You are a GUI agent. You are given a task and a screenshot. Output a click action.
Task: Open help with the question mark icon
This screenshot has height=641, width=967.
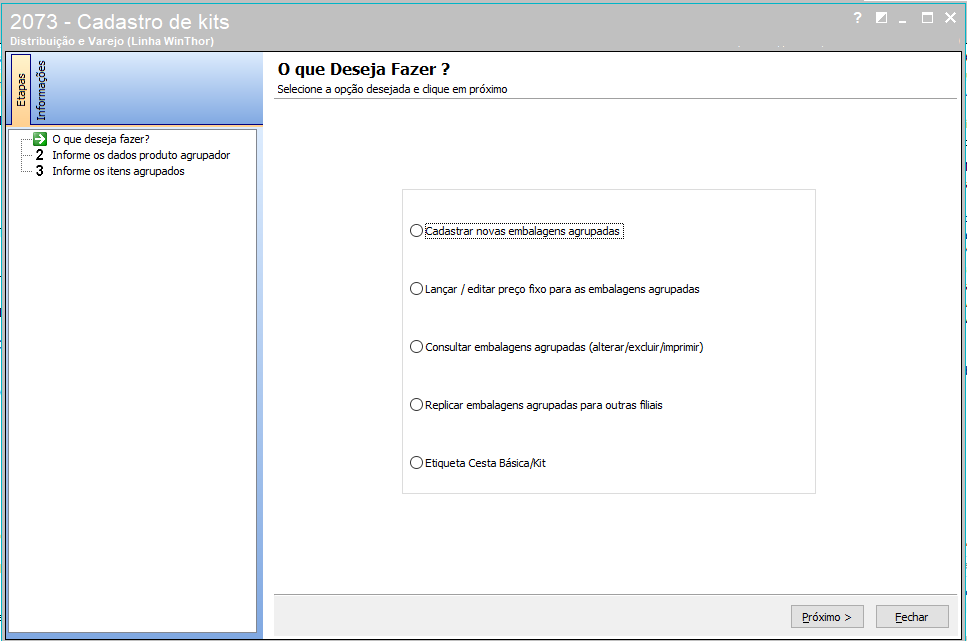(857, 18)
